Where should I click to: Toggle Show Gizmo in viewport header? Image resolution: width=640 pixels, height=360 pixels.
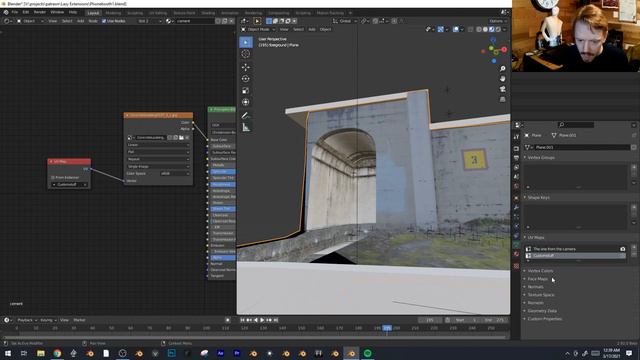pyautogui.click(x=441, y=29)
